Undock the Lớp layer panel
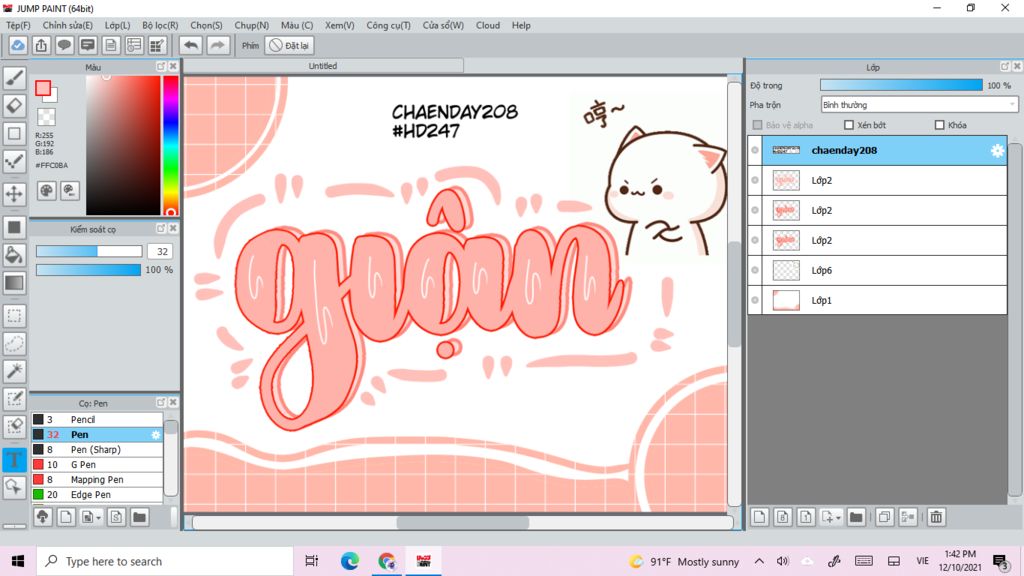The height and width of the screenshot is (576, 1024). pyautogui.click(x=1005, y=66)
